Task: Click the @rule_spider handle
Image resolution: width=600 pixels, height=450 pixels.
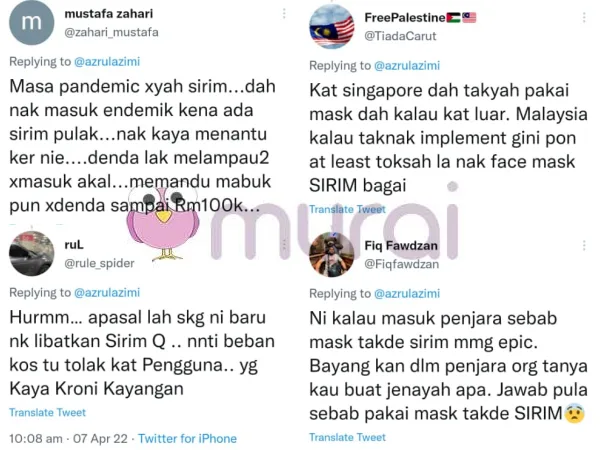Action: pyautogui.click(x=99, y=263)
